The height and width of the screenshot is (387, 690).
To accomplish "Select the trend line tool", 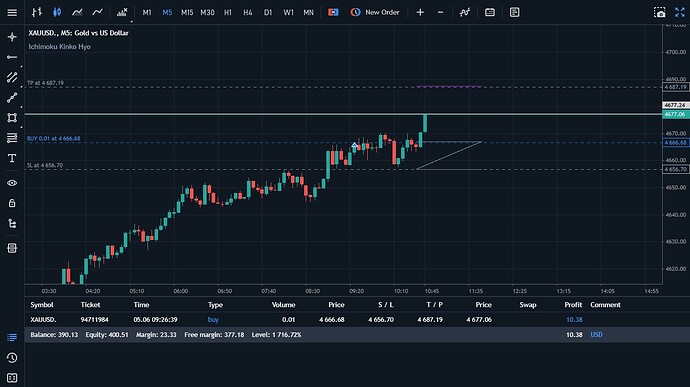I will [12, 98].
